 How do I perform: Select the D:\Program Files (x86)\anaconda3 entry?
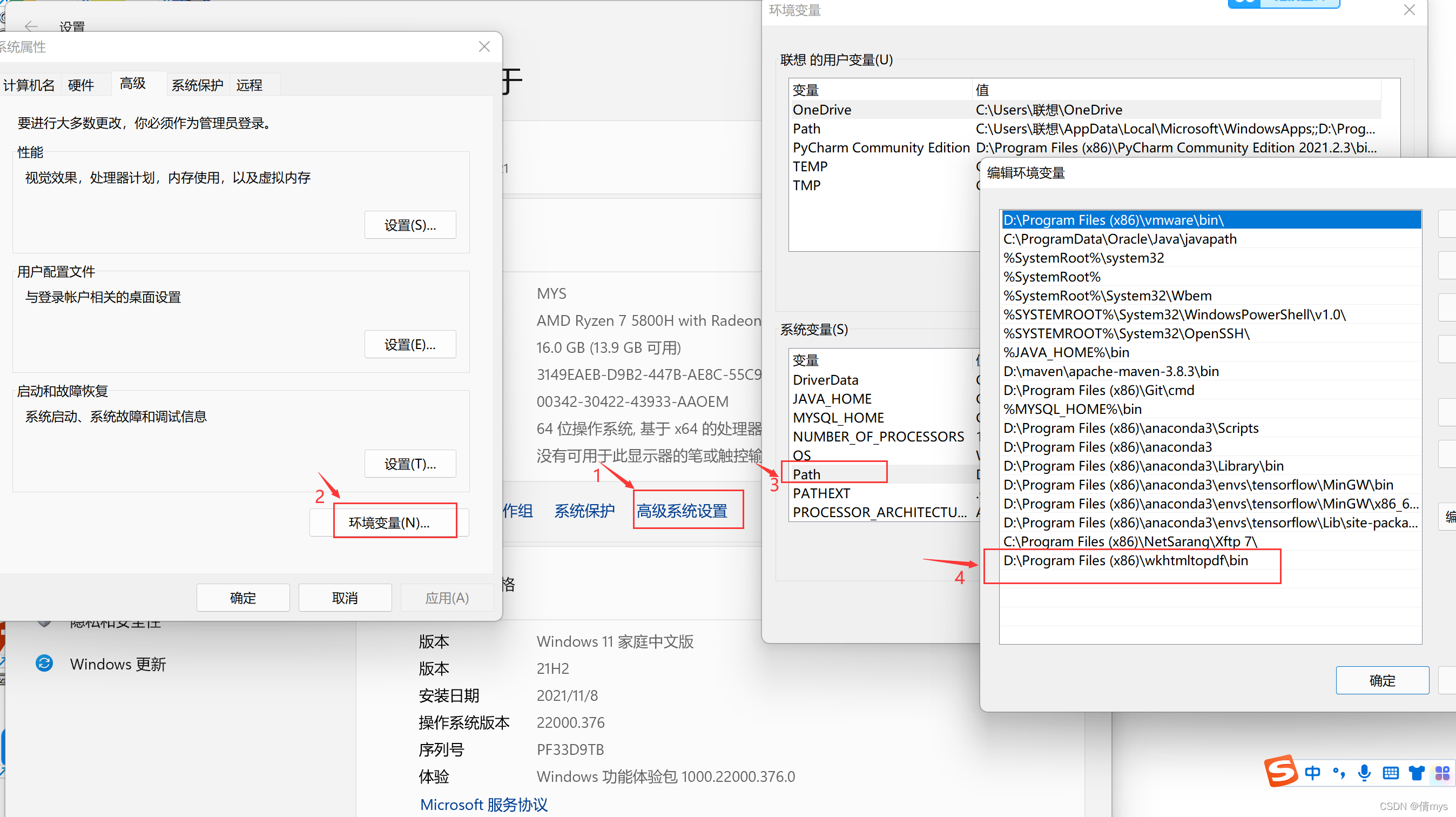(1211, 447)
